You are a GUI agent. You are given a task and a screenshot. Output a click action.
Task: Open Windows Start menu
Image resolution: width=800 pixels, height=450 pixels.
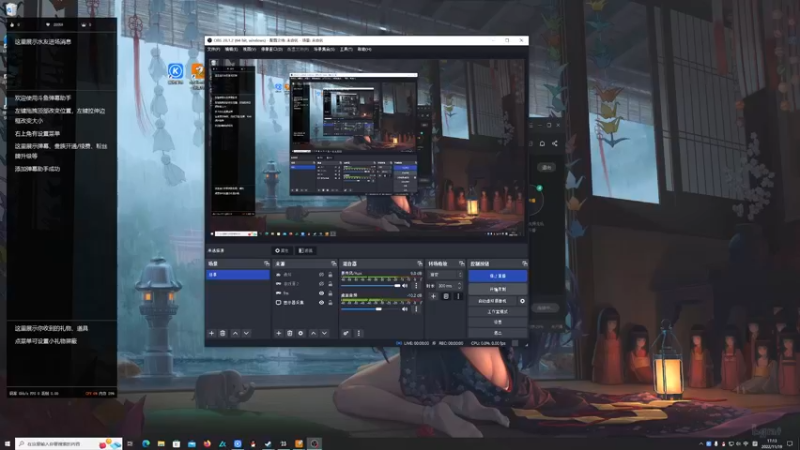coord(7,444)
